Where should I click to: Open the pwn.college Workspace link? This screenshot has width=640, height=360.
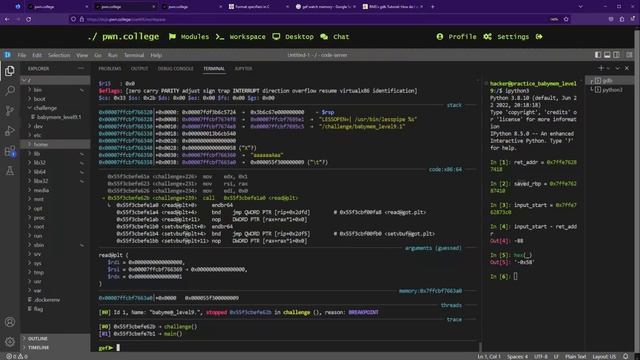(240, 37)
